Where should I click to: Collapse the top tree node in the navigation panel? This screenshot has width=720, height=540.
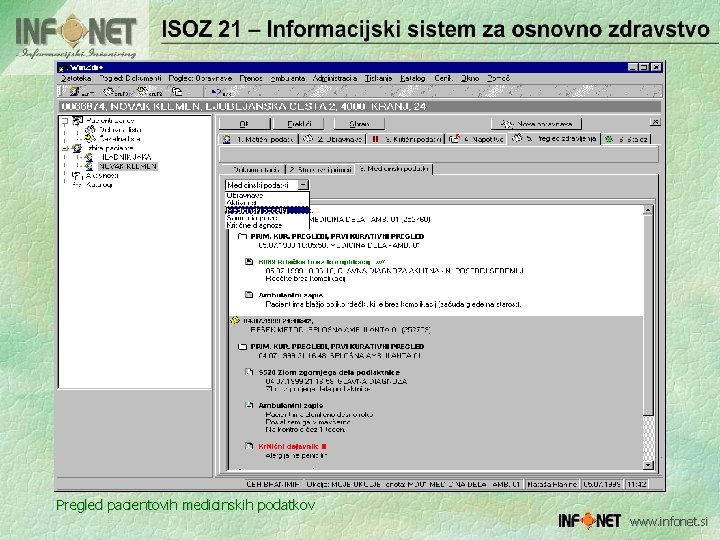[x=65, y=121]
